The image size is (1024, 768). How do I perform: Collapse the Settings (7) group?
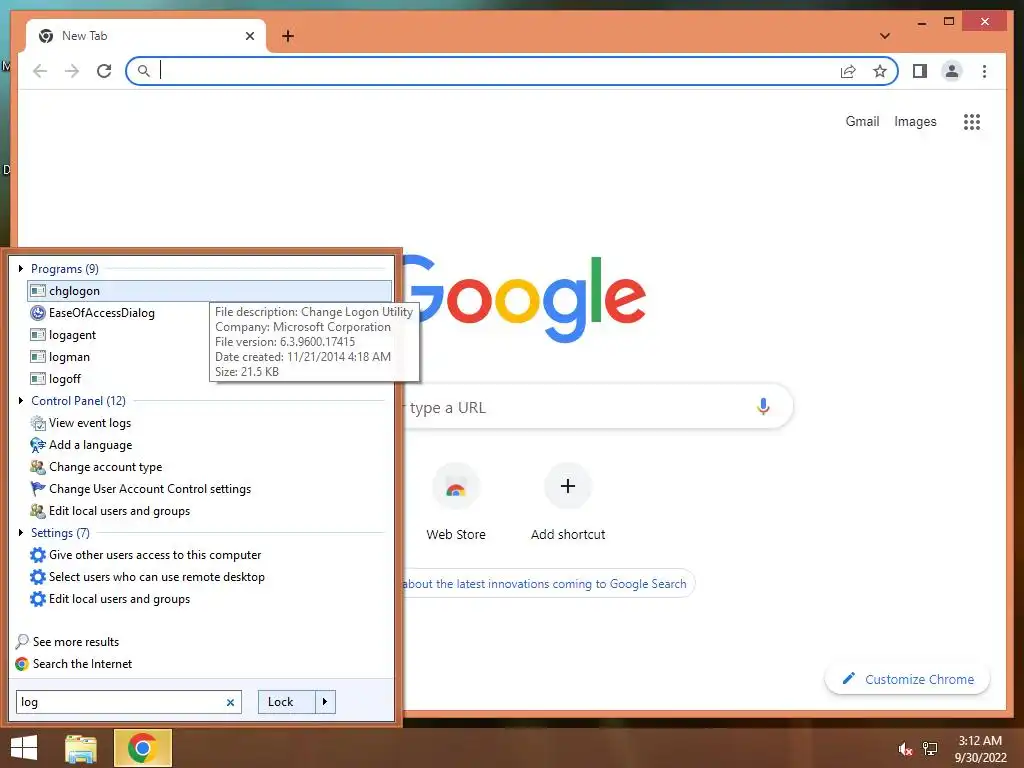pos(21,532)
